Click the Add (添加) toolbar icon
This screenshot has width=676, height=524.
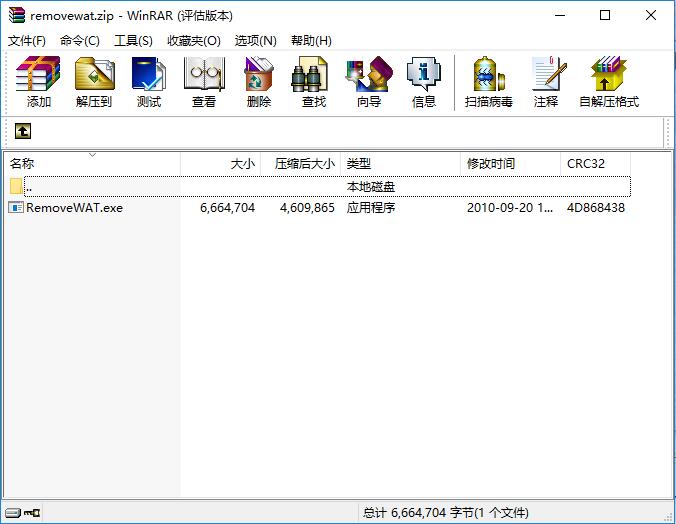[x=39, y=82]
